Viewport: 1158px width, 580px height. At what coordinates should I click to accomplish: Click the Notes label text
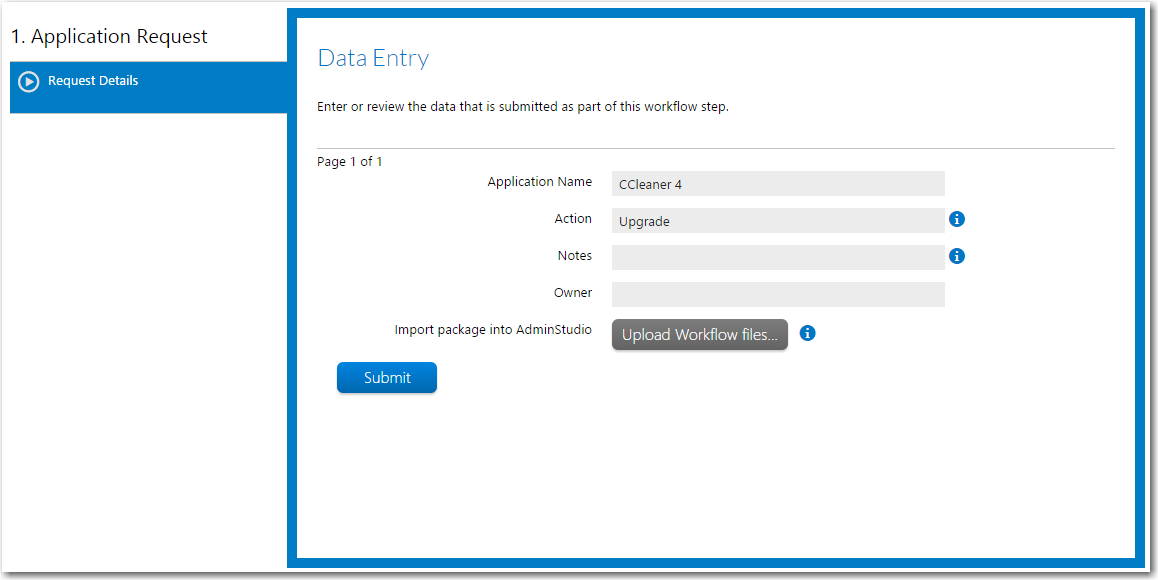575,256
